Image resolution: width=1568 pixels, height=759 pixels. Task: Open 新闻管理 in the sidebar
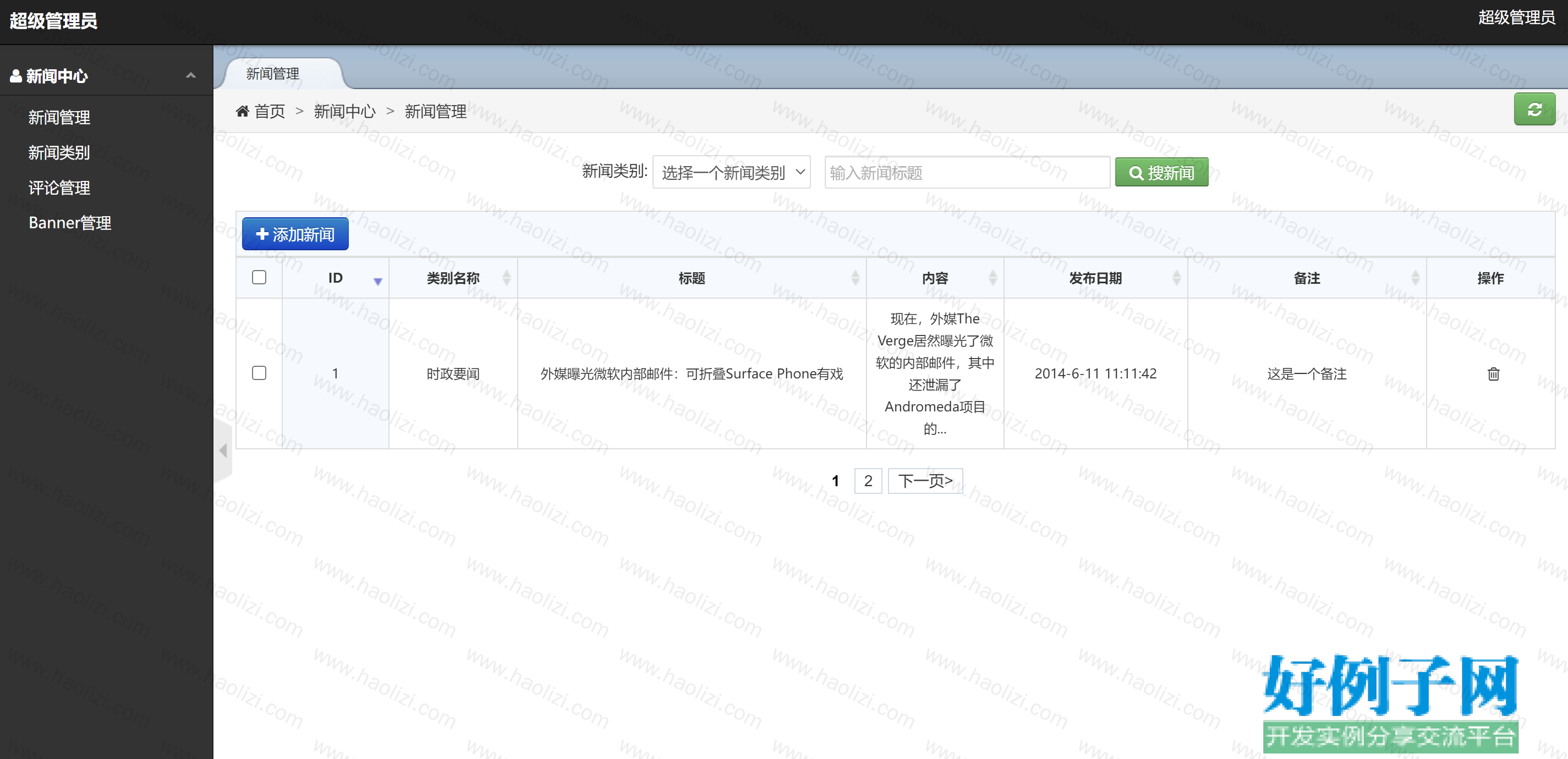59,118
